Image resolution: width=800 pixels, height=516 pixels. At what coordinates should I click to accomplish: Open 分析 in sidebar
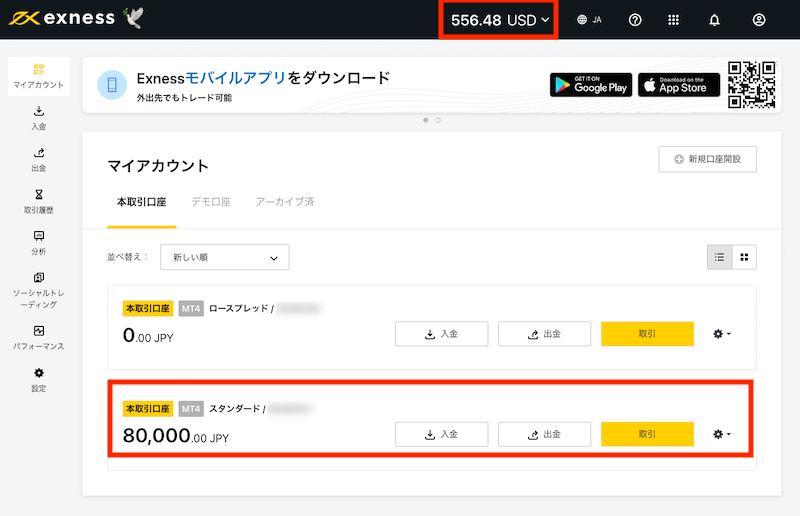39,243
